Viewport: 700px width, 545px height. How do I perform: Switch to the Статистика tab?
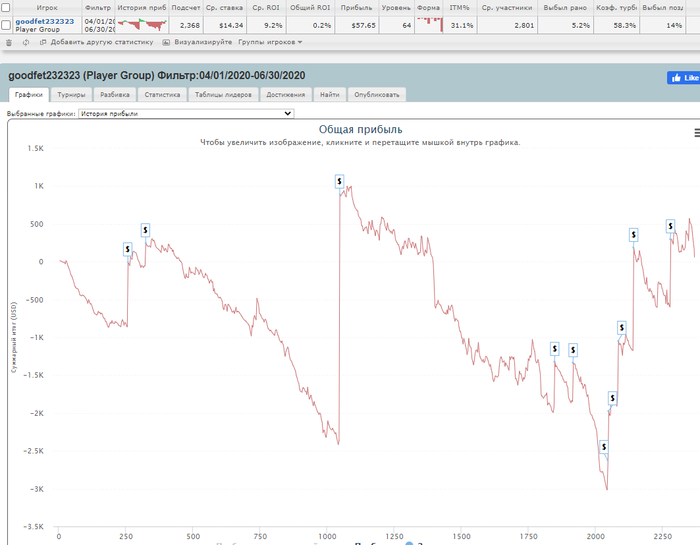162,95
